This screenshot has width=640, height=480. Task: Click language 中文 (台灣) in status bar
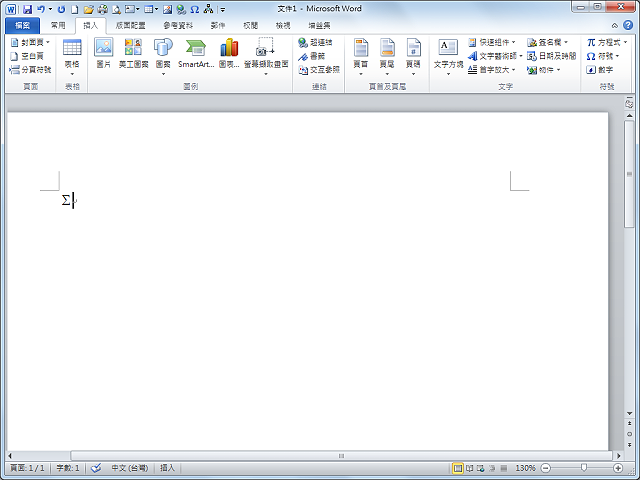(130, 468)
